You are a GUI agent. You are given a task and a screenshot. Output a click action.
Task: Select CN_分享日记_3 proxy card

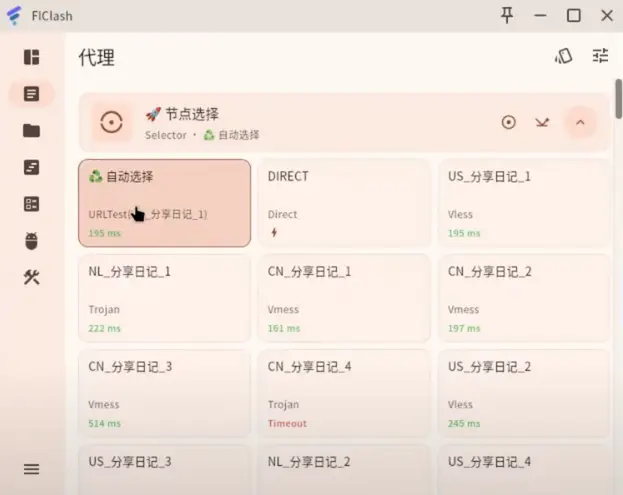[164, 393]
